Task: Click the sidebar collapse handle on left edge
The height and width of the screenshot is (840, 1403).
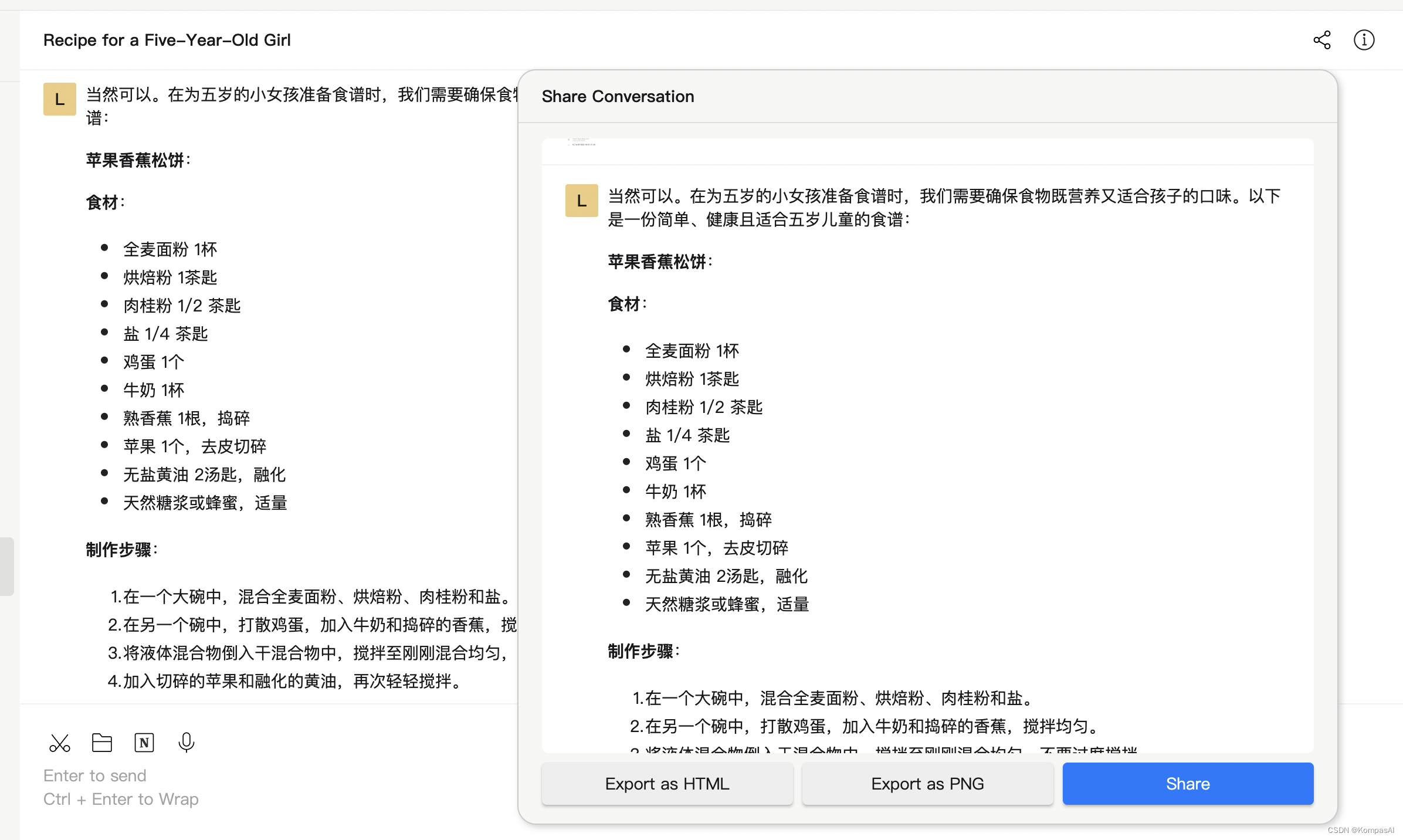Action: (x=6, y=567)
